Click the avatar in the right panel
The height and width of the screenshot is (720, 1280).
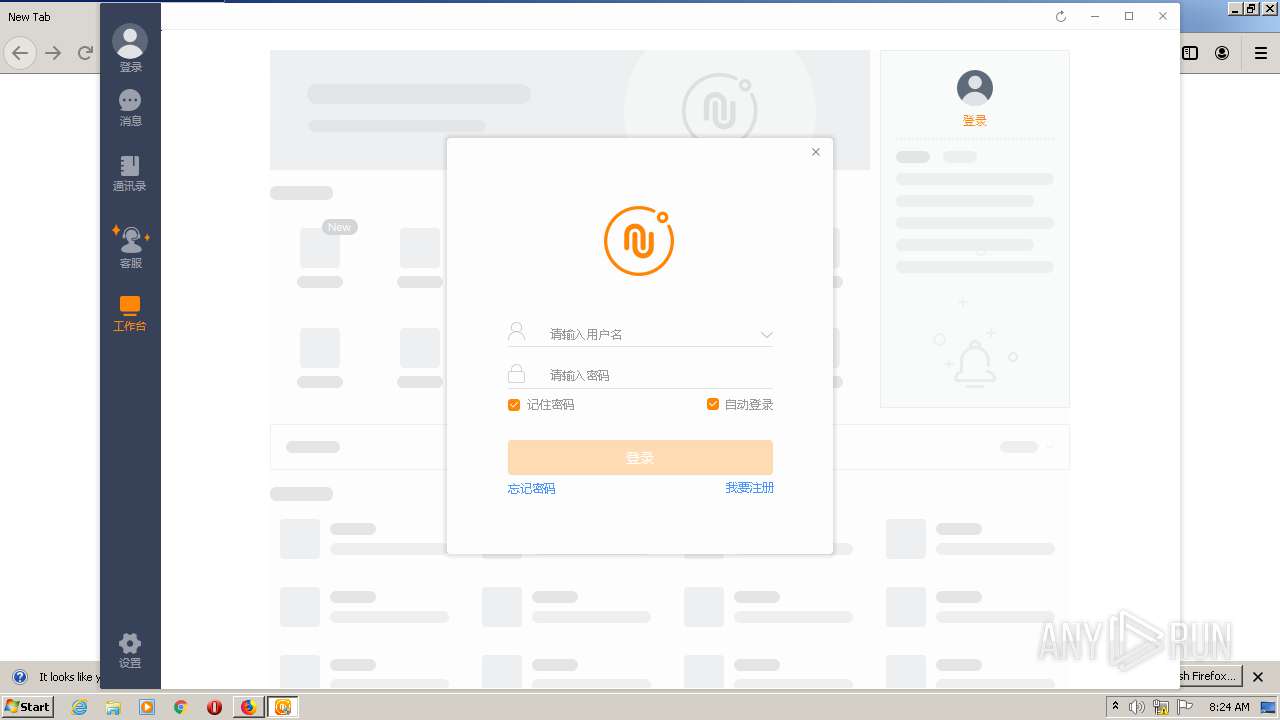(x=975, y=88)
